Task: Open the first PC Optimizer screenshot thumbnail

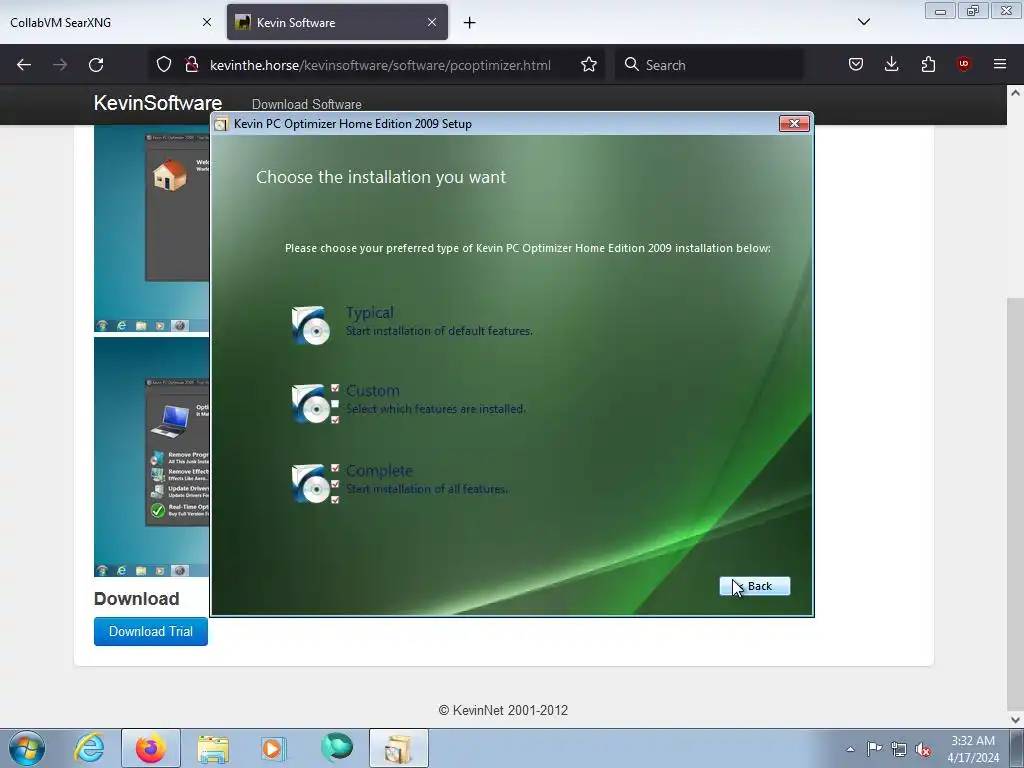Action: (x=152, y=229)
